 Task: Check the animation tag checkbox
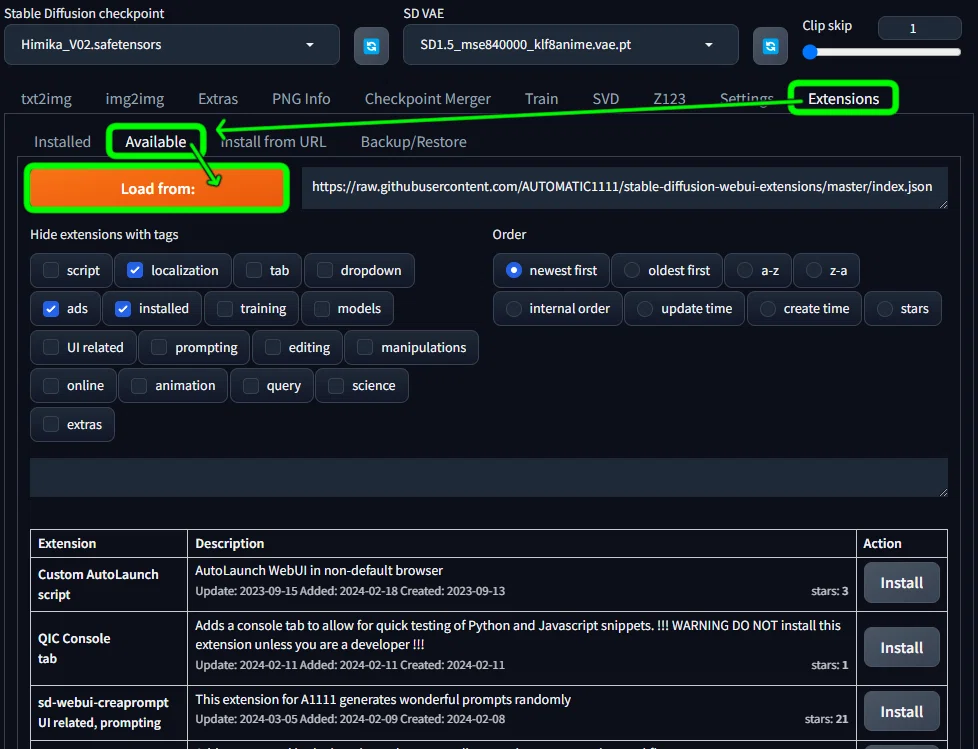click(x=139, y=385)
